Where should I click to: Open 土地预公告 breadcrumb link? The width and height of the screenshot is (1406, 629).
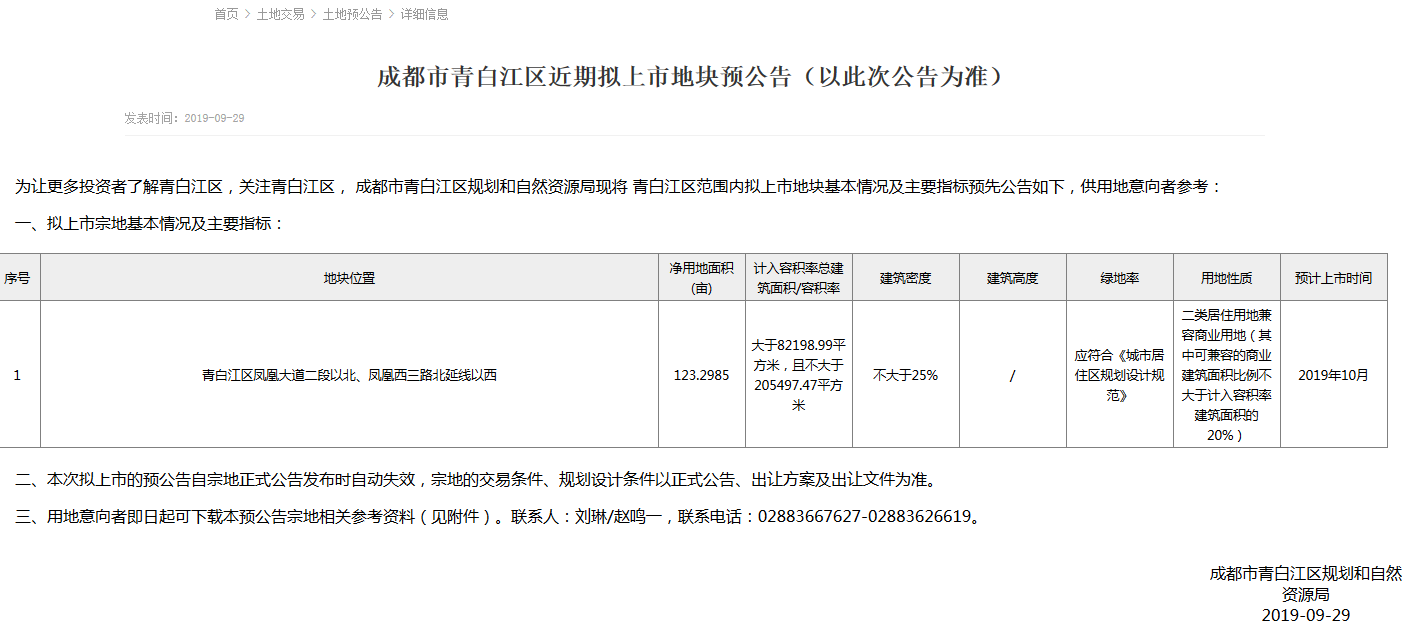pyautogui.click(x=352, y=14)
